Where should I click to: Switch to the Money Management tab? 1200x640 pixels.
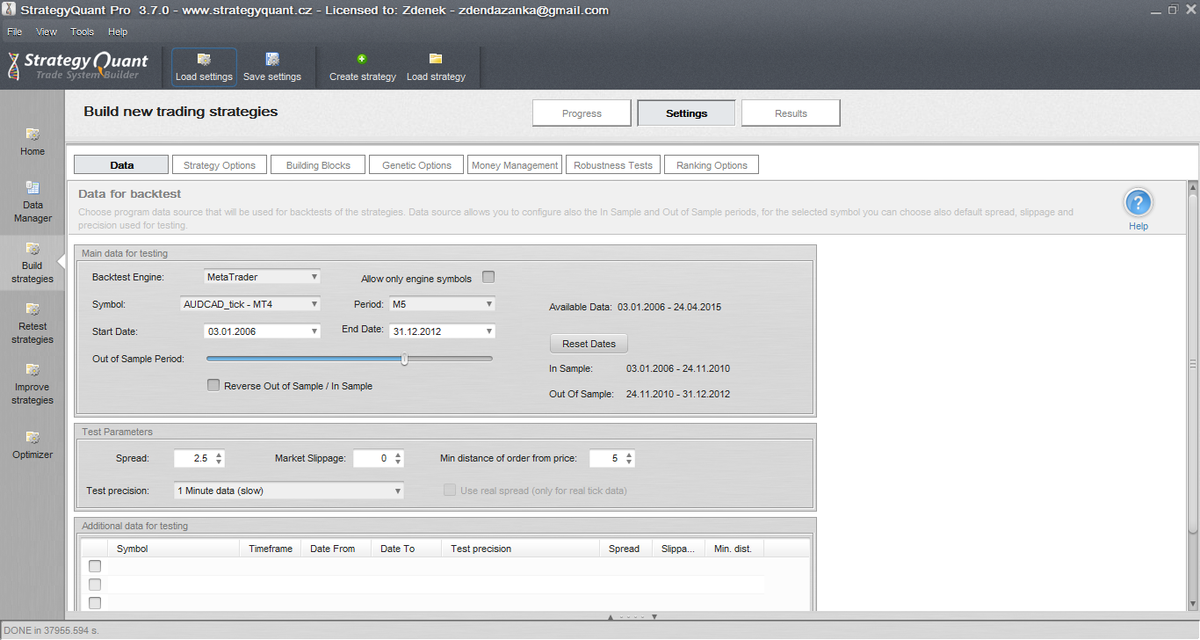click(515, 165)
